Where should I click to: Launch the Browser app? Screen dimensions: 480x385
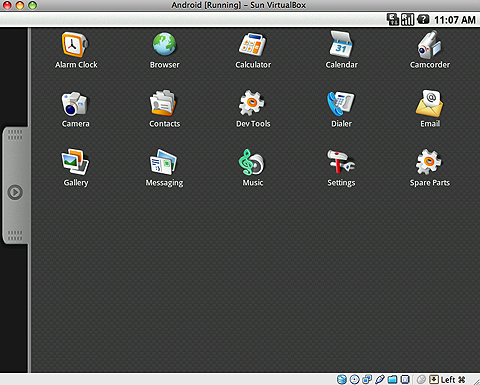click(164, 50)
